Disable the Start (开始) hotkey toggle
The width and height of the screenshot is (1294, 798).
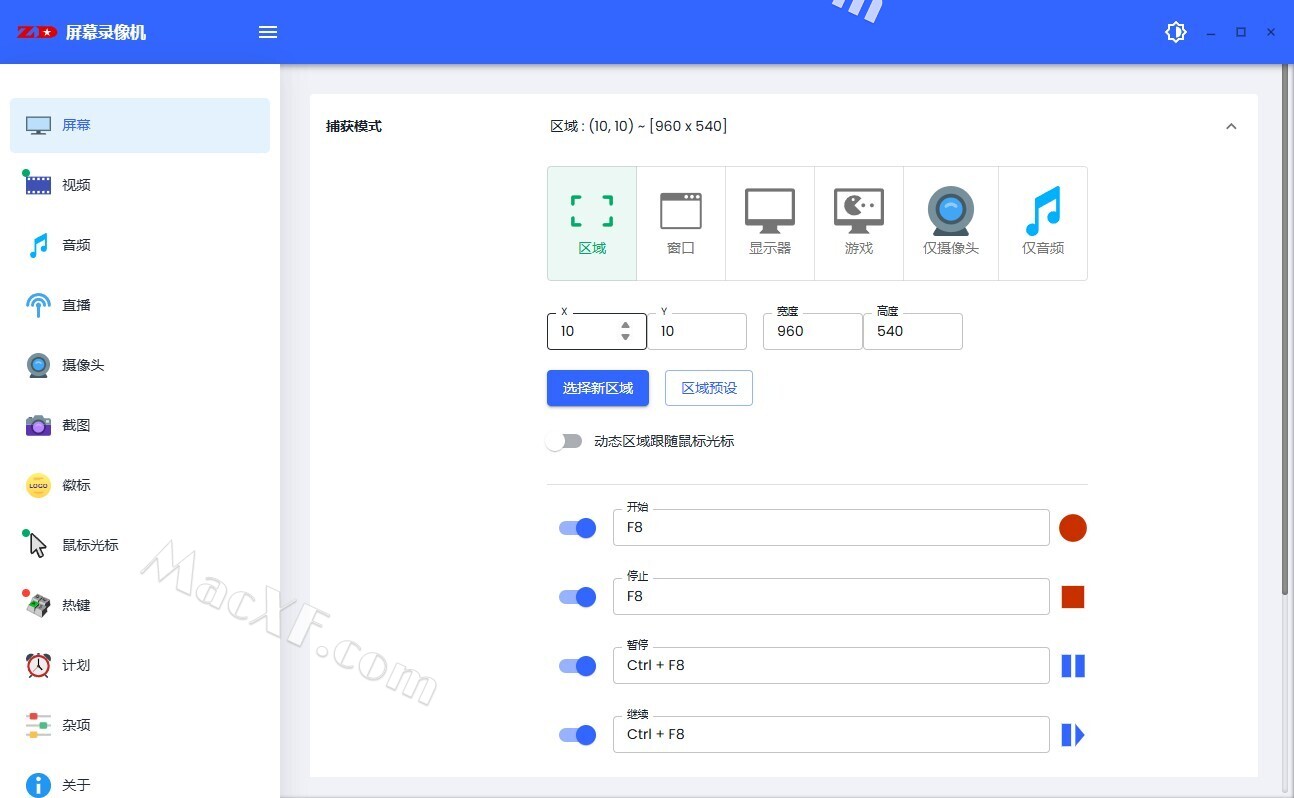tap(578, 528)
